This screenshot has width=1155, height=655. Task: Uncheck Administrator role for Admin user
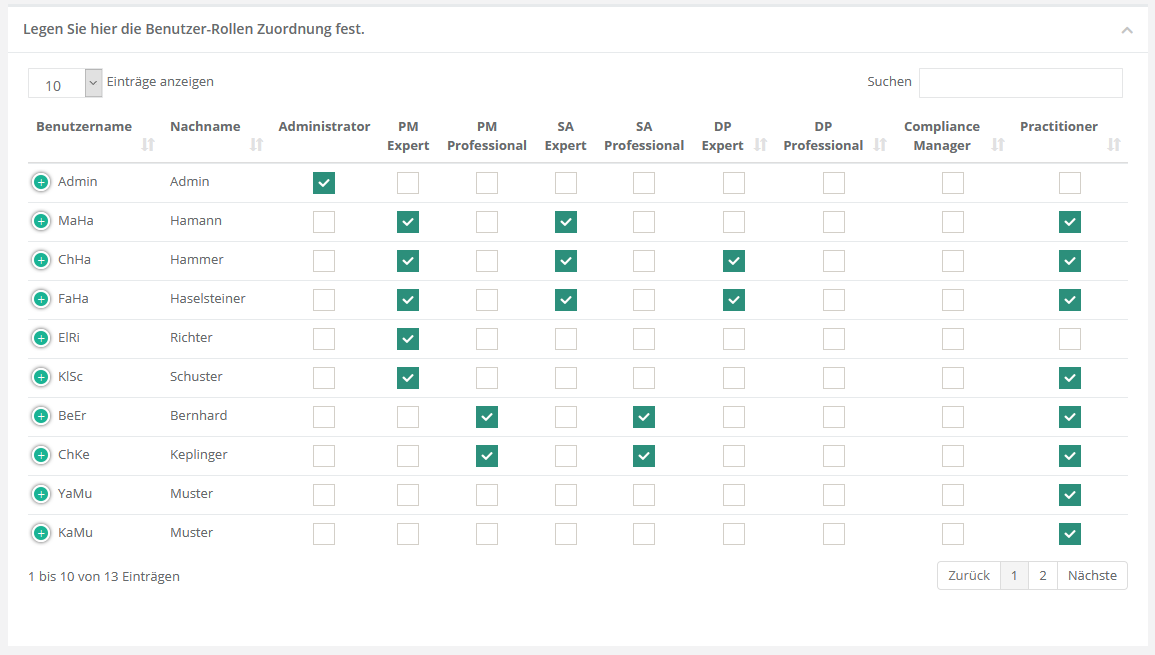click(x=324, y=183)
